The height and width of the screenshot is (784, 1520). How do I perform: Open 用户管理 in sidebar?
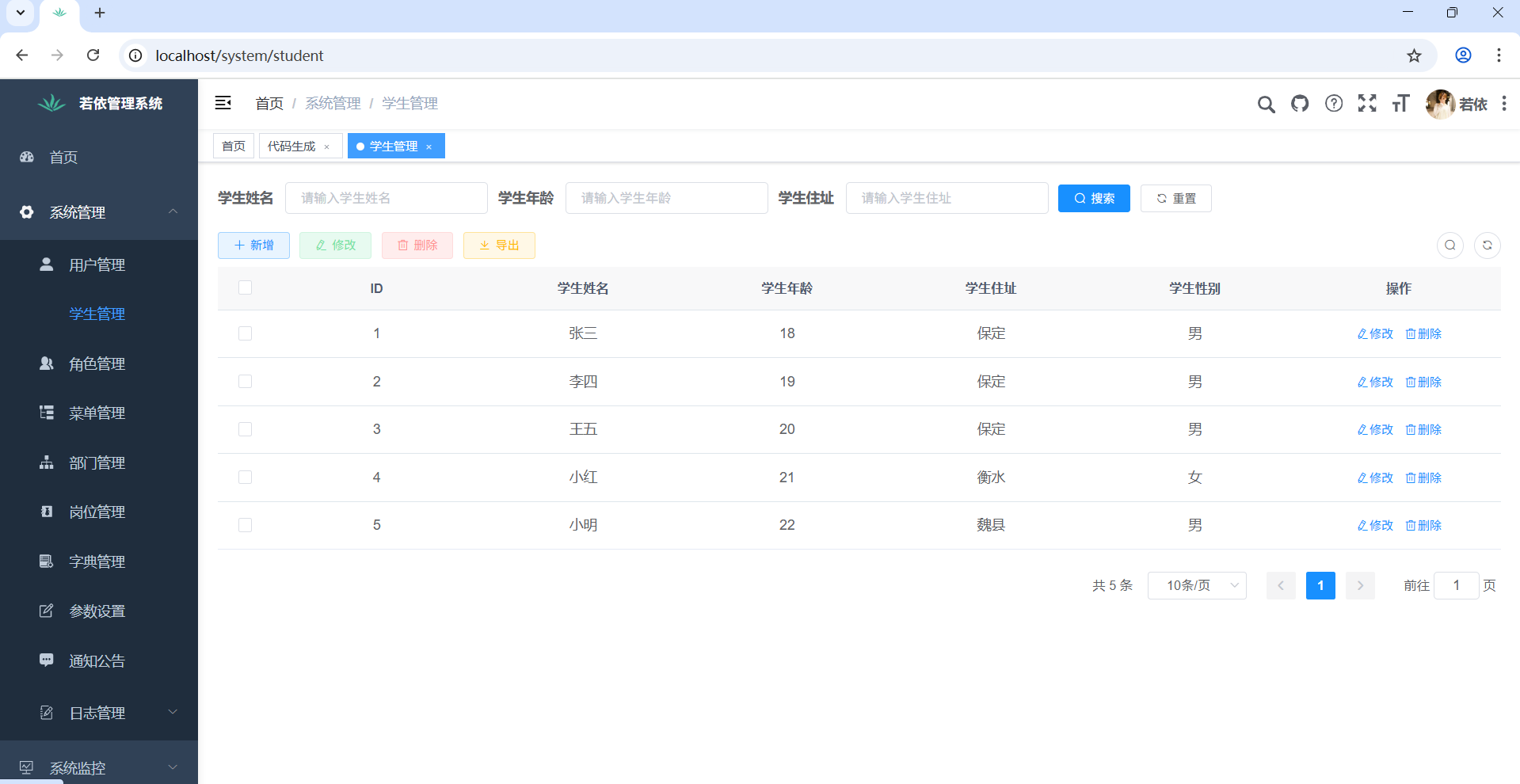click(x=99, y=265)
